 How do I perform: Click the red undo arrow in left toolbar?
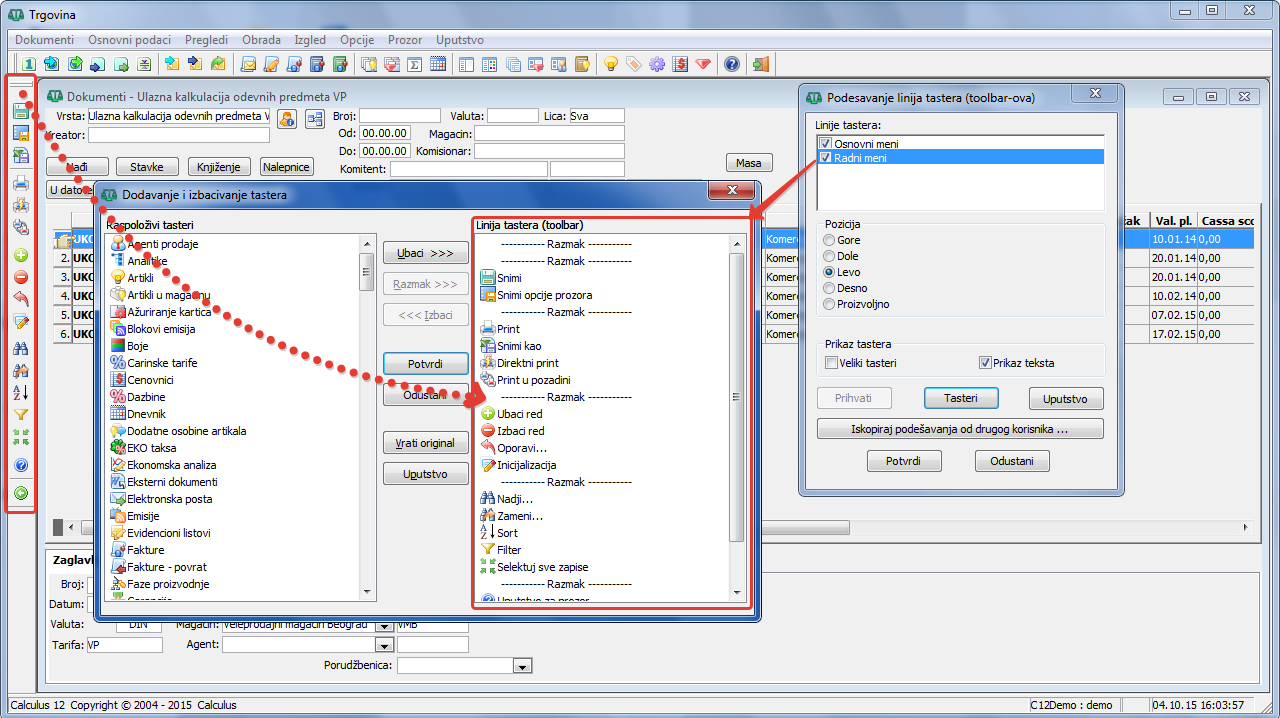click(x=21, y=299)
